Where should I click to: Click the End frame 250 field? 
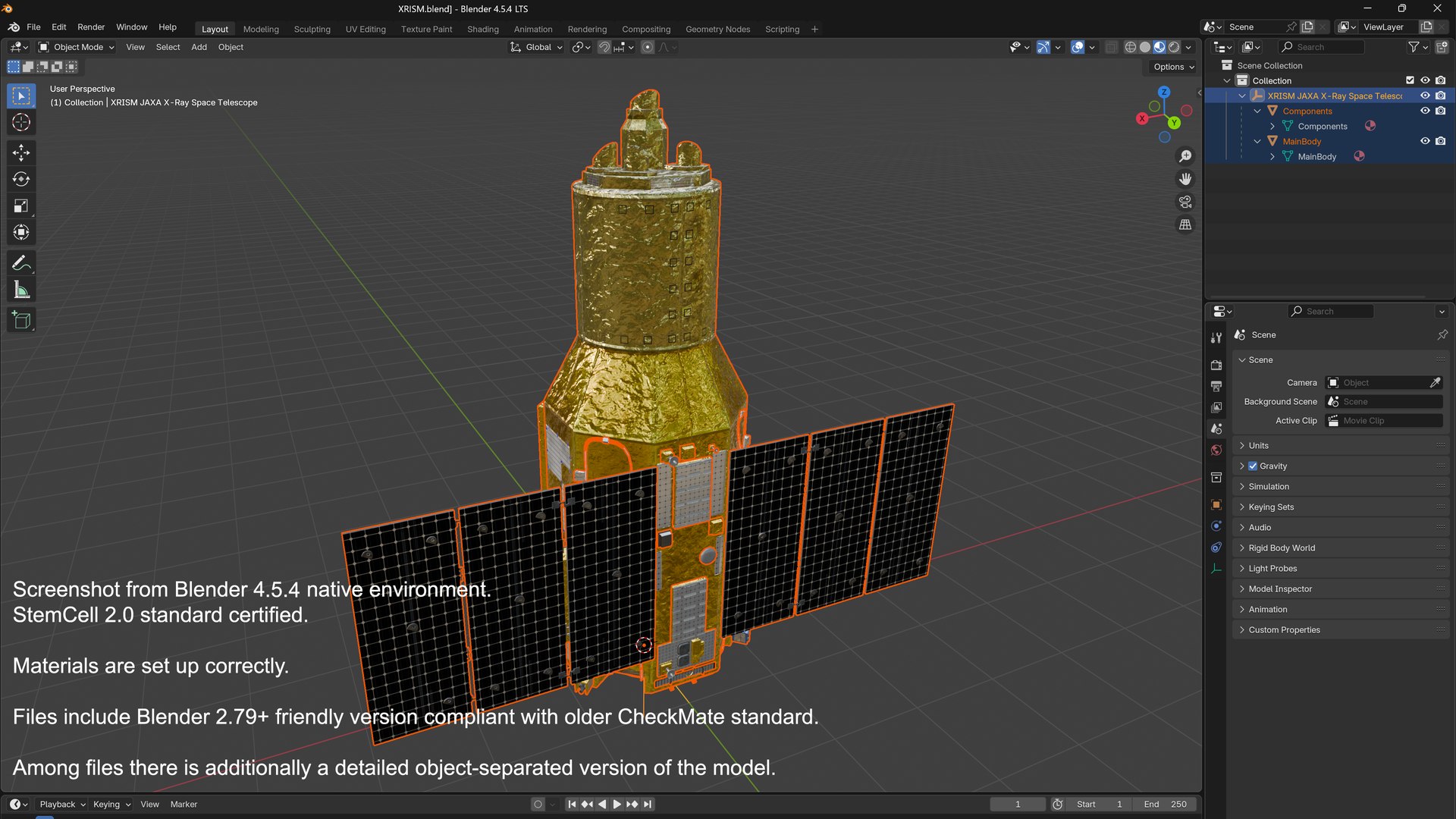tap(1165, 805)
